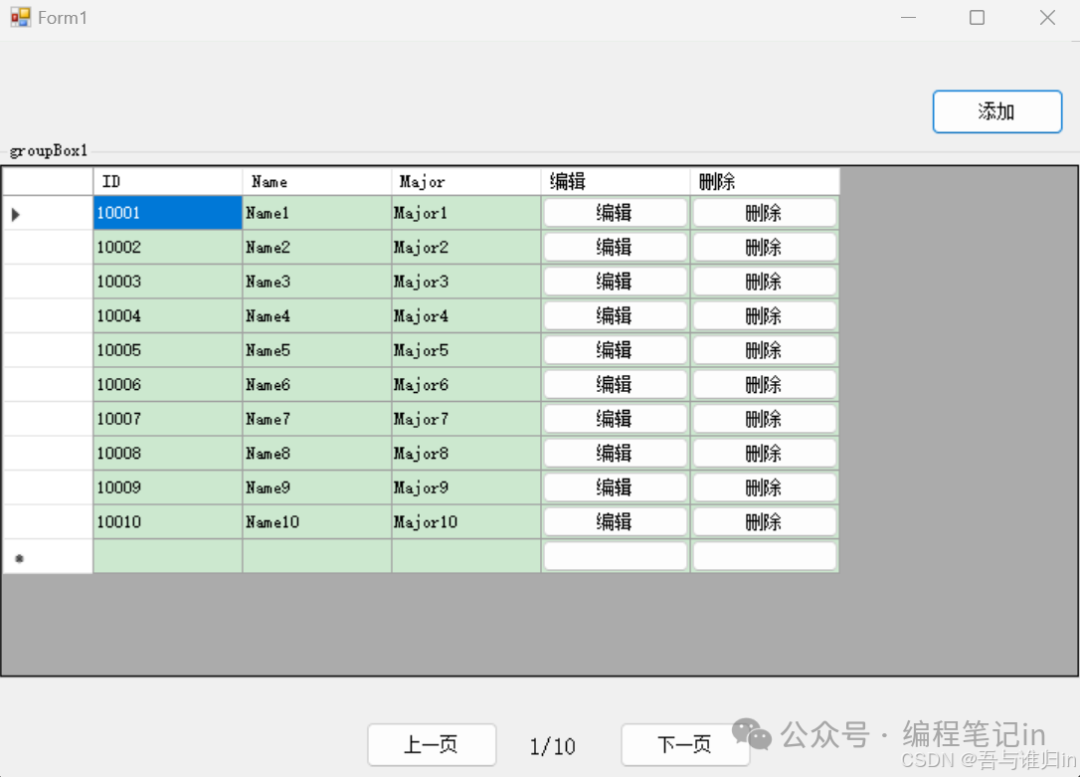This screenshot has width=1080, height=777.
Task: Click 编辑 button for row 10001
Action: coord(614,213)
